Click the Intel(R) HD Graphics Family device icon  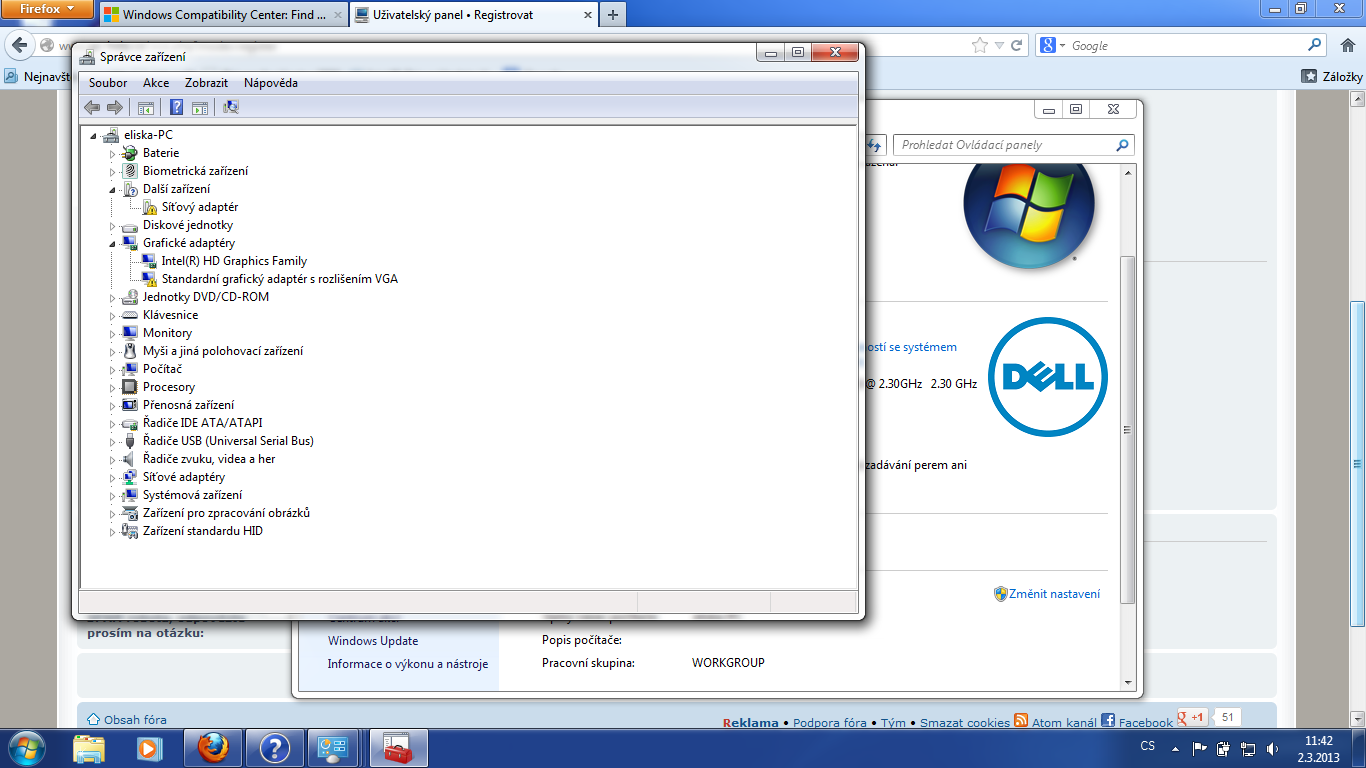pos(148,261)
